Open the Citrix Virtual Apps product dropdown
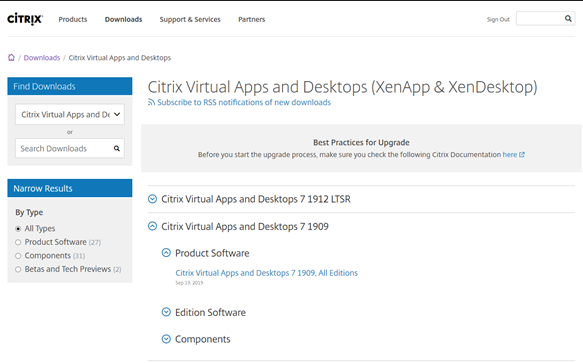Image resolution: width=583 pixels, height=363 pixels. coord(70,114)
